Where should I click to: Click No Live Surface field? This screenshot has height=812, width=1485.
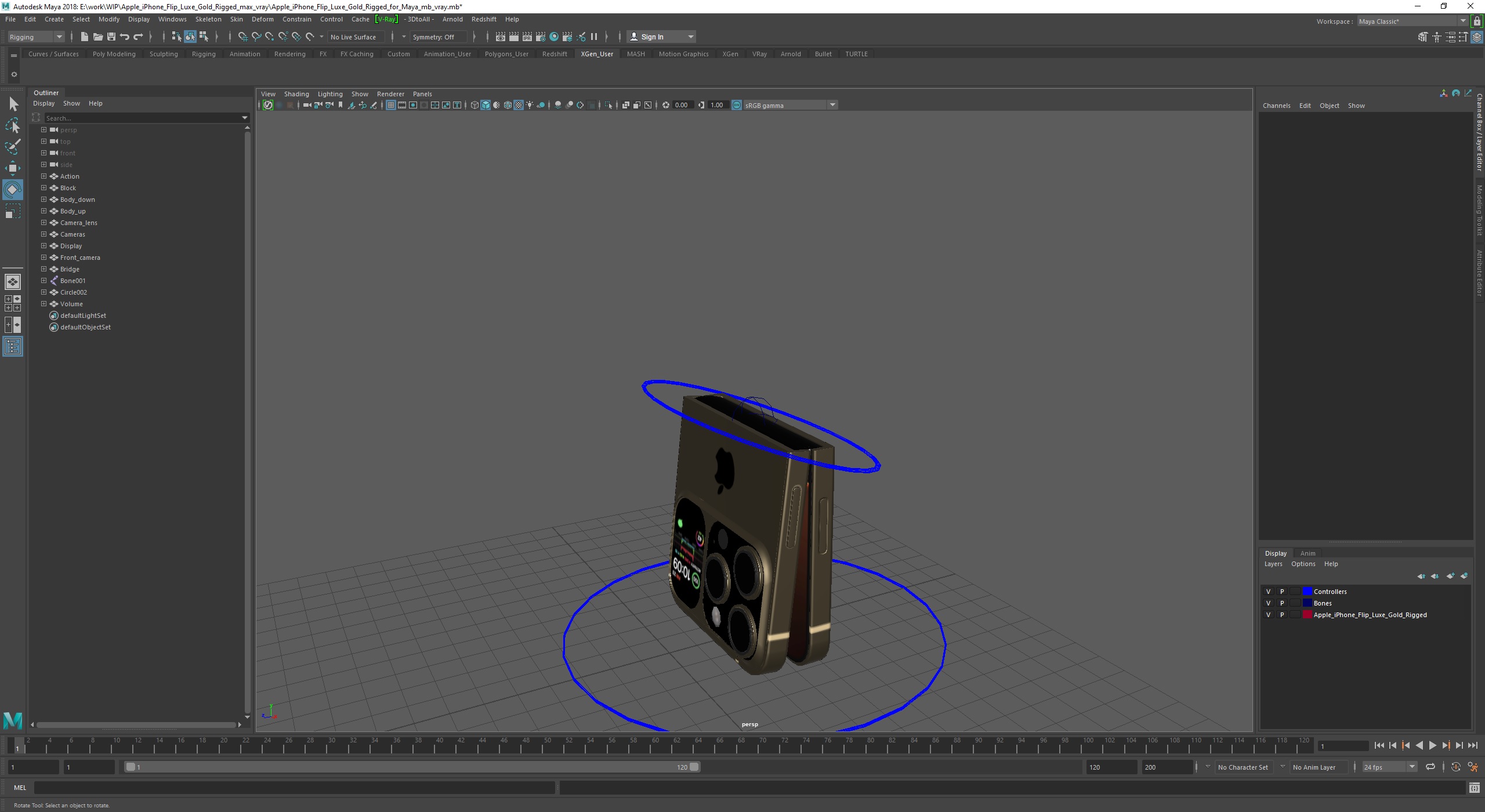356,37
